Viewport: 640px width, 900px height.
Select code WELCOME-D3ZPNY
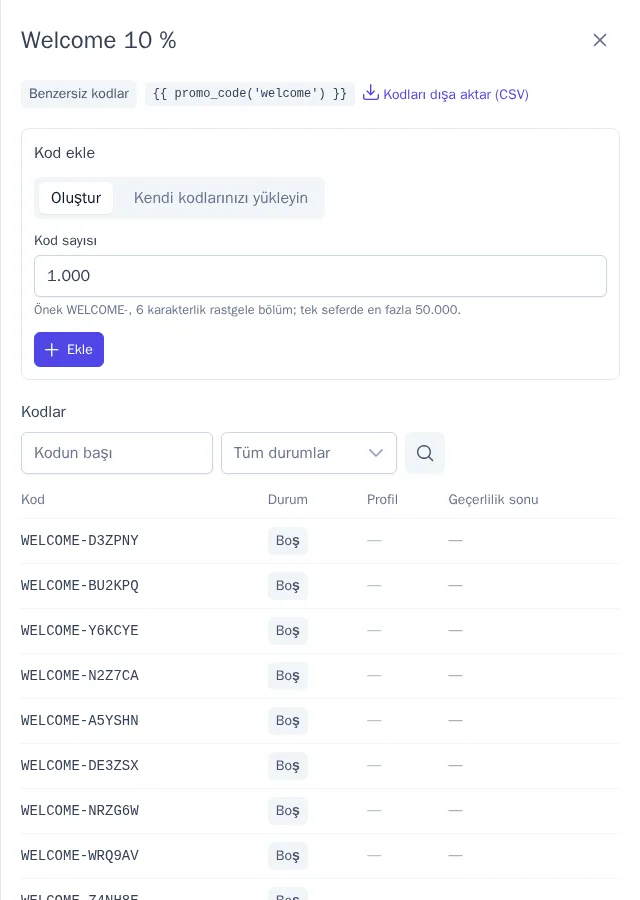tap(80, 541)
